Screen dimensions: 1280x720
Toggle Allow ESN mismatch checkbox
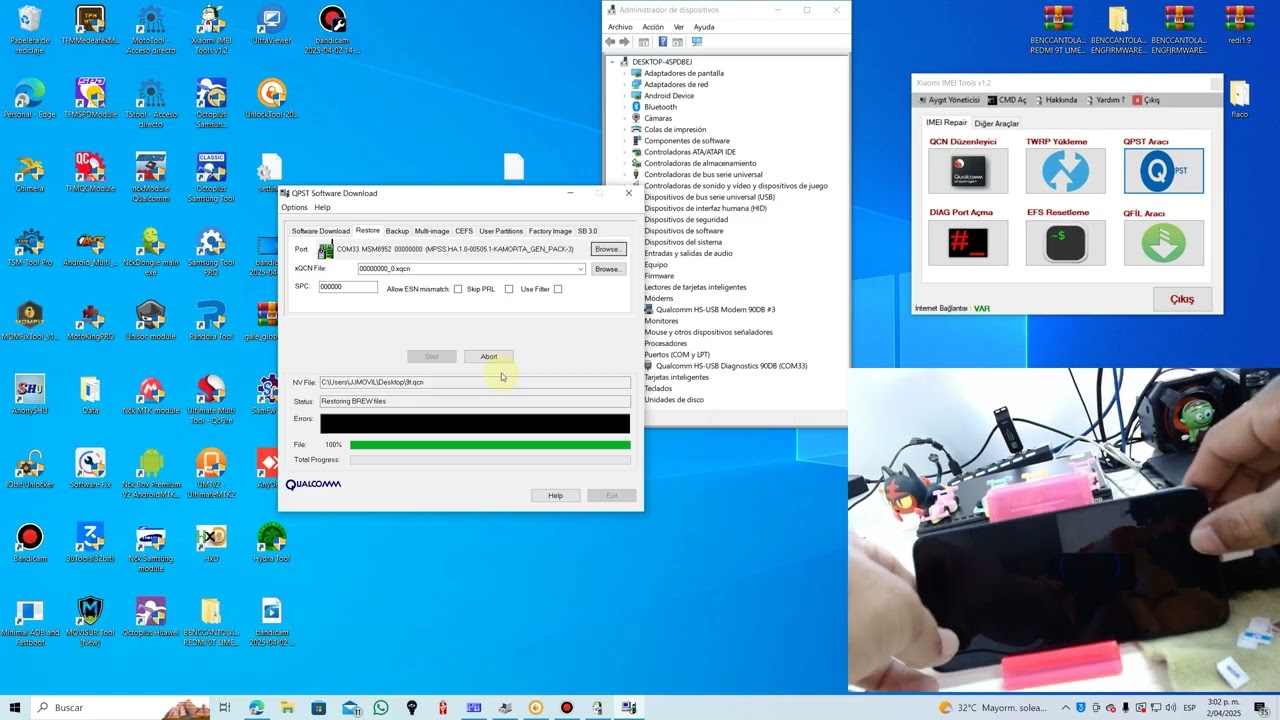coord(458,289)
